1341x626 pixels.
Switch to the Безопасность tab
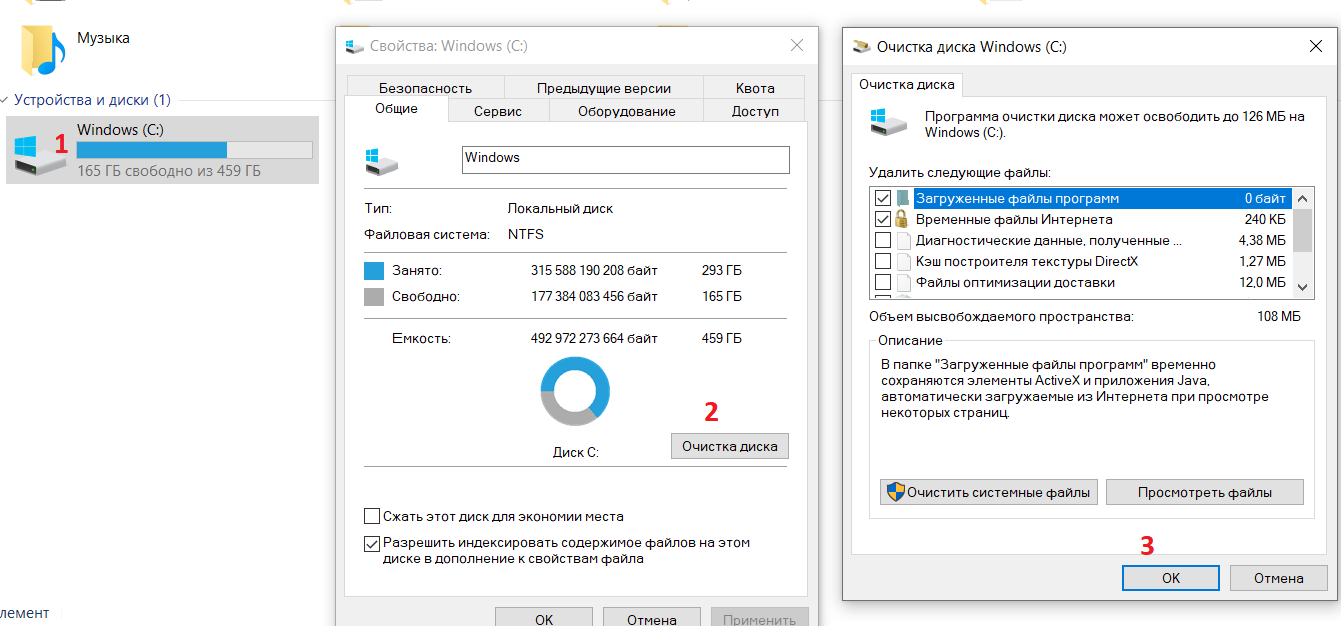[x=426, y=88]
